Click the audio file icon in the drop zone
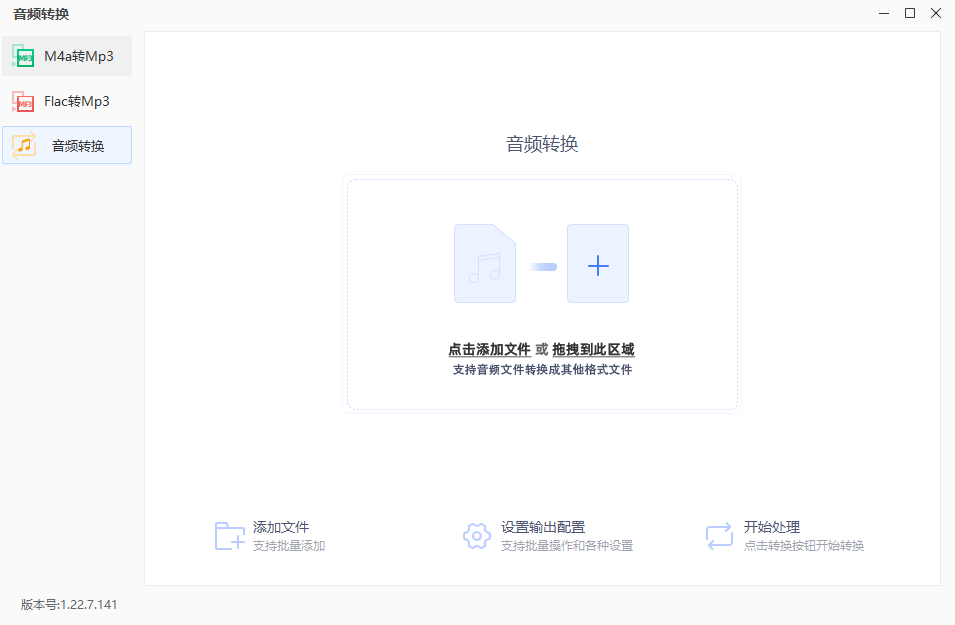 (484, 264)
